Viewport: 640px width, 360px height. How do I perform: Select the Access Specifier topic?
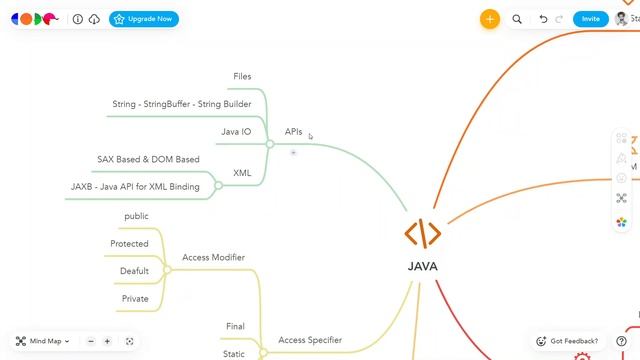coord(310,340)
